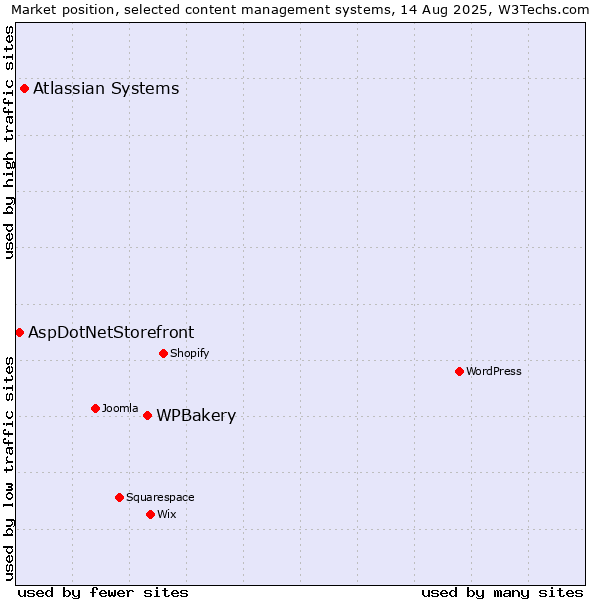600x600 pixels.
Task: Click 'used by low traffic sites' axis label
Action: 8,469
